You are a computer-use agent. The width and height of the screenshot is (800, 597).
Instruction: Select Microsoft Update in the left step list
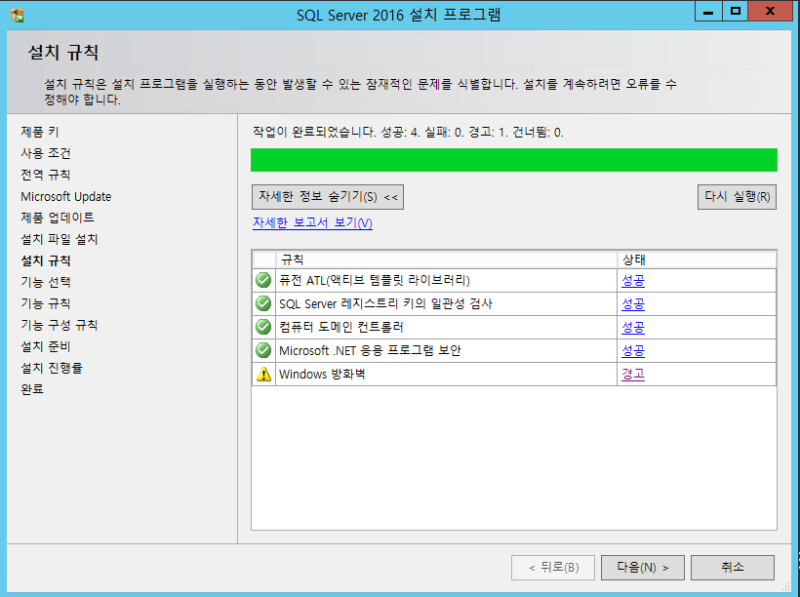coord(65,196)
